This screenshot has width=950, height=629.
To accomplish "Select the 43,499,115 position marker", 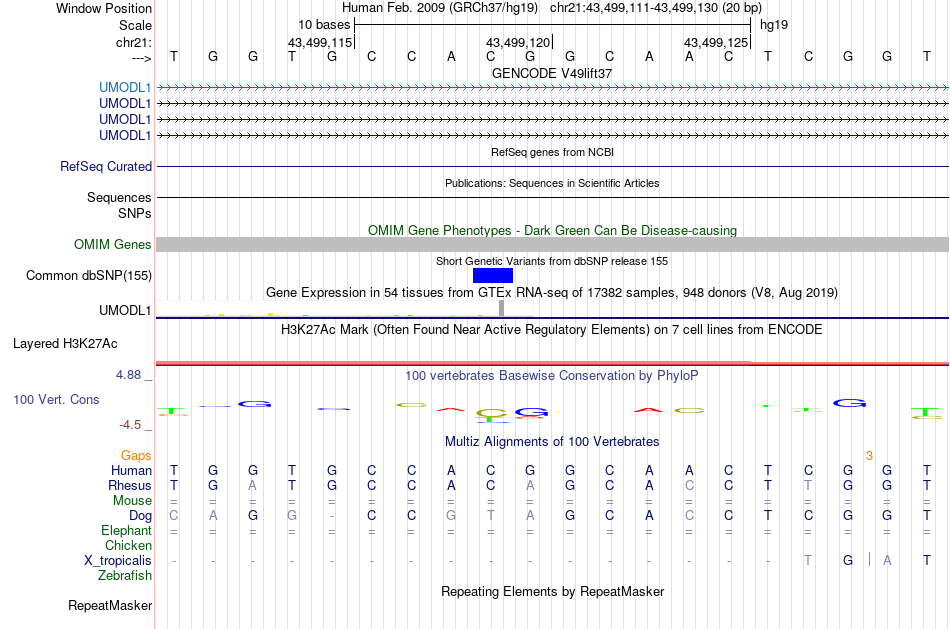I will (x=319, y=42).
